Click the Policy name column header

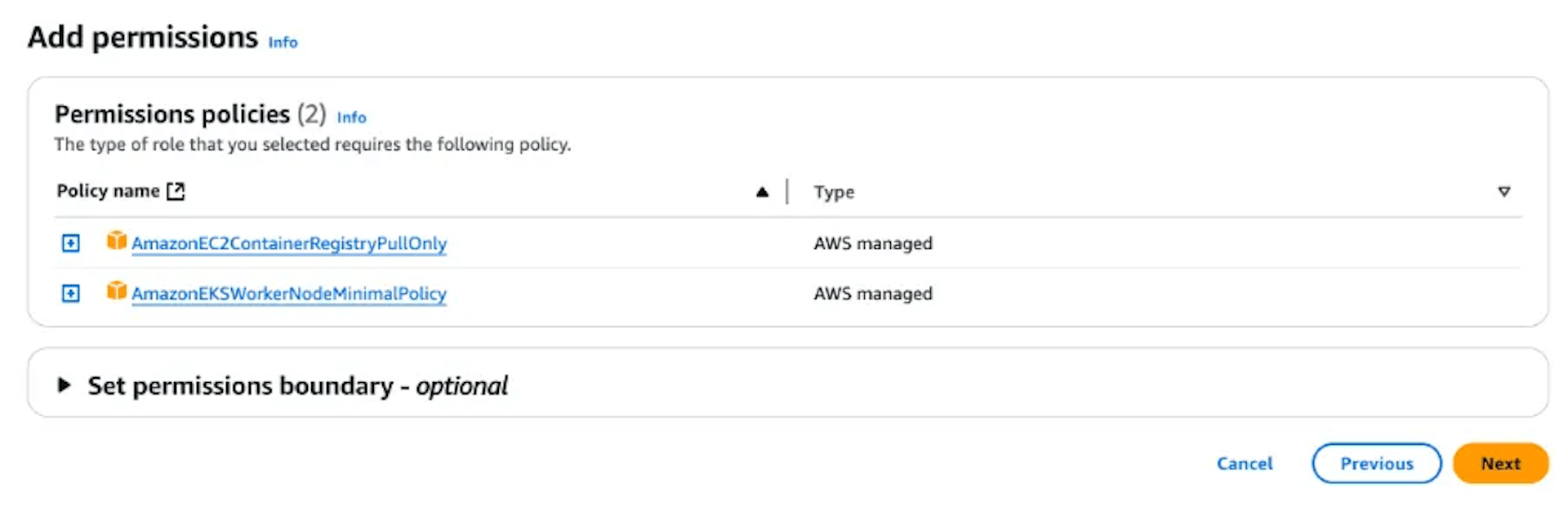[108, 191]
